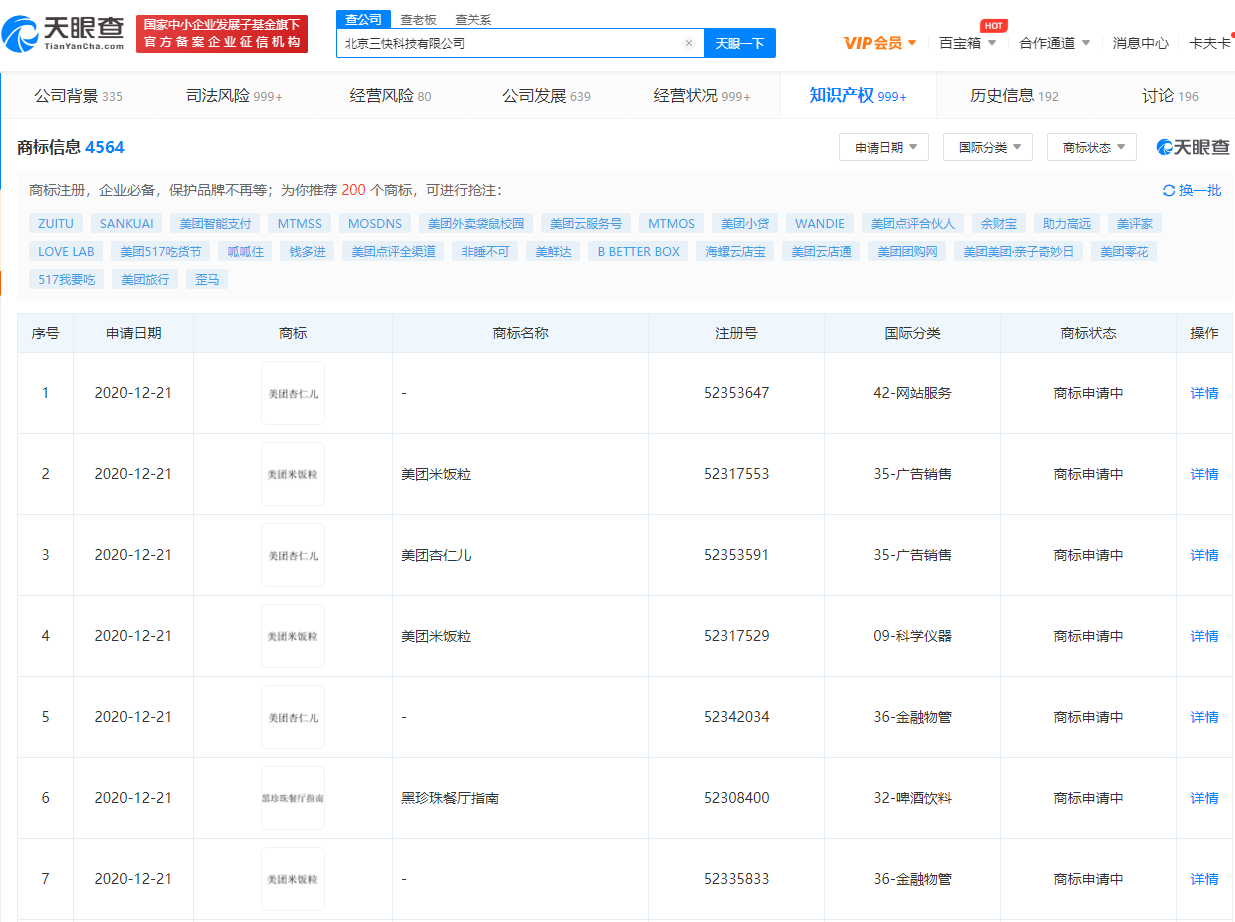Click 美团杏仁儿 thumbnail in row 3

pos(293,555)
